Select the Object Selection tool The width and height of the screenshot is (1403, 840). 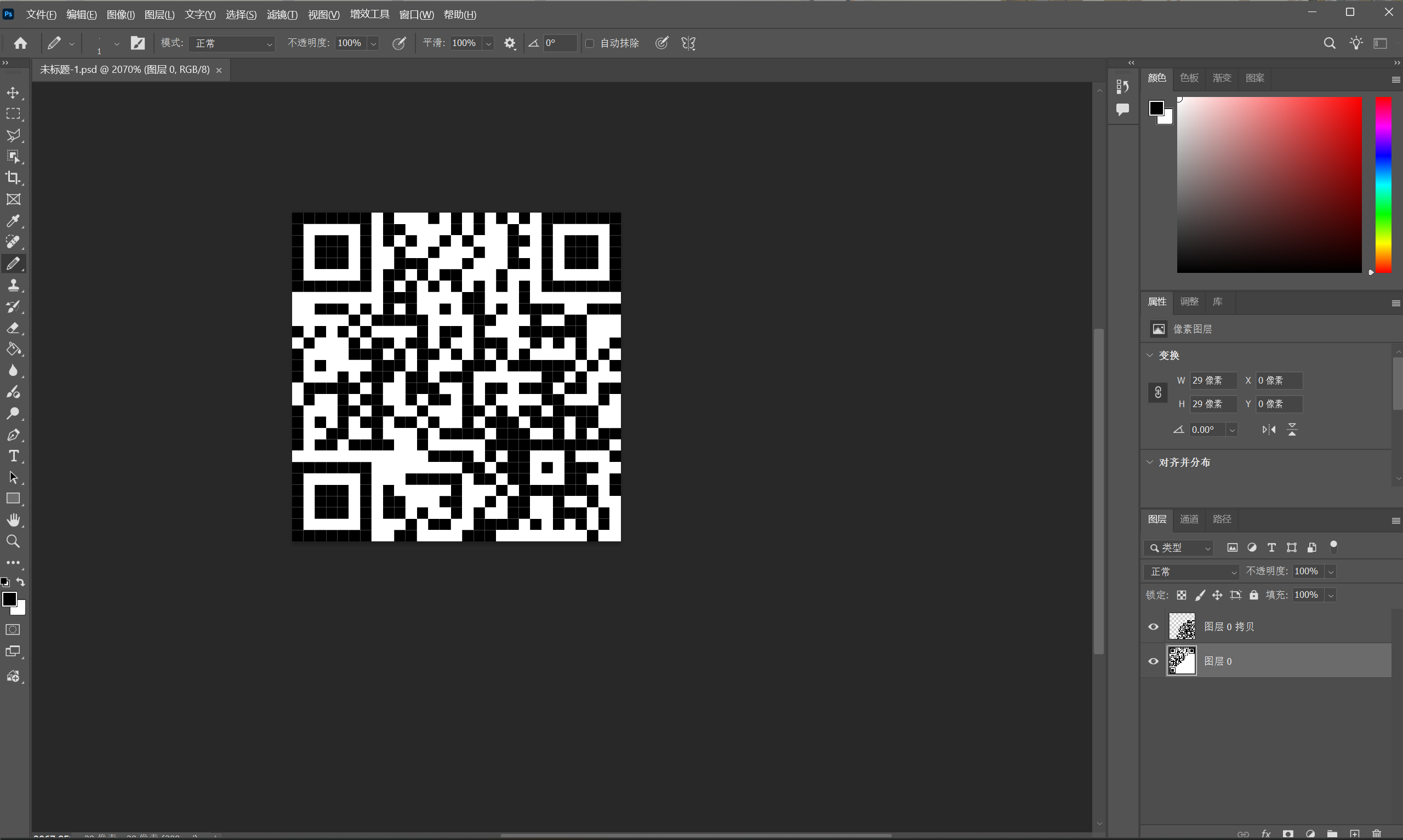[x=13, y=157]
